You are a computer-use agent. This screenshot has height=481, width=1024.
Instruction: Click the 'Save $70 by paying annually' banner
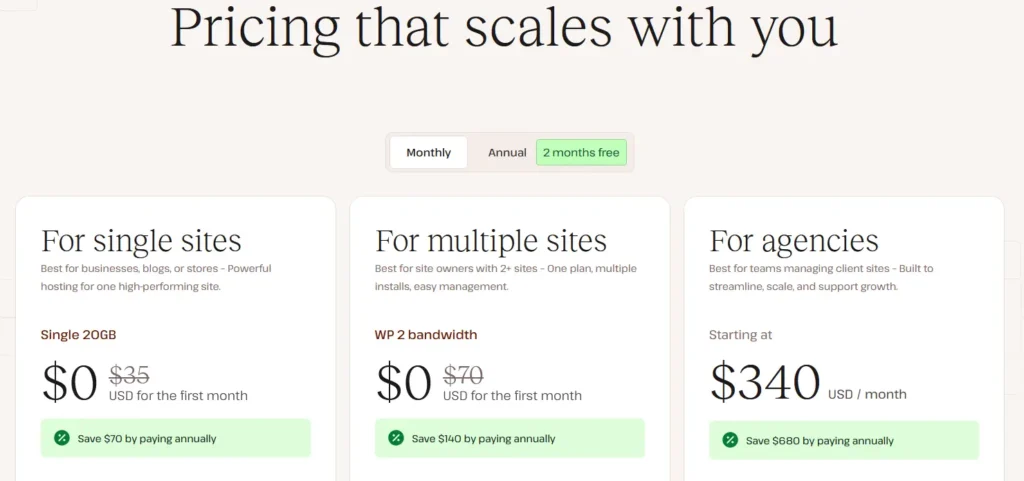pyautogui.click(x=176, y=438)
